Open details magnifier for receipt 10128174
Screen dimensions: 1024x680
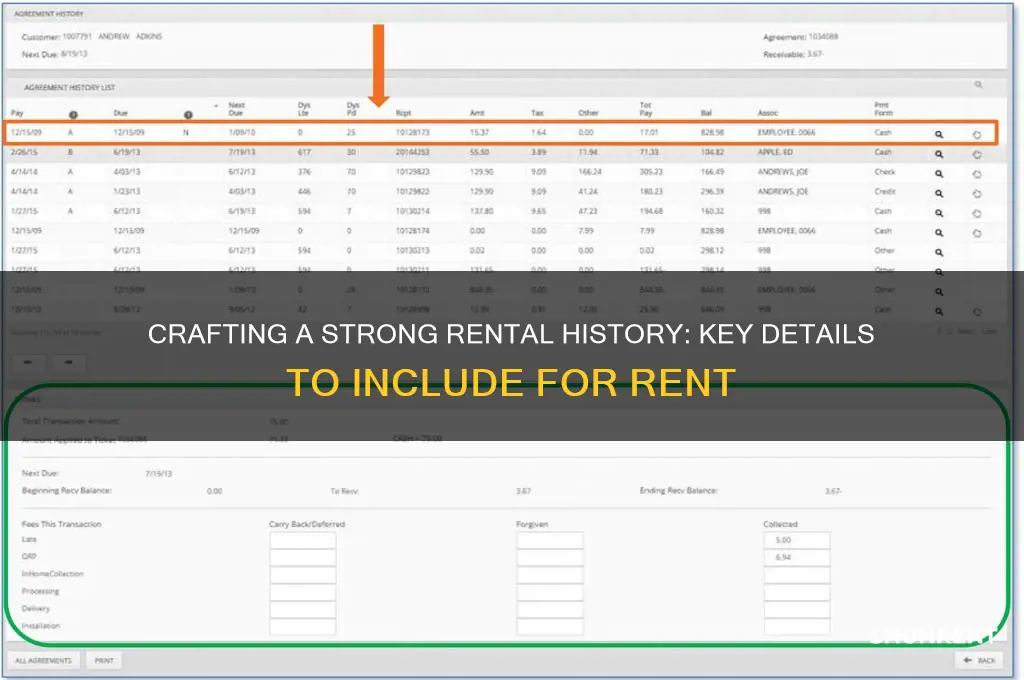point(938,233)
